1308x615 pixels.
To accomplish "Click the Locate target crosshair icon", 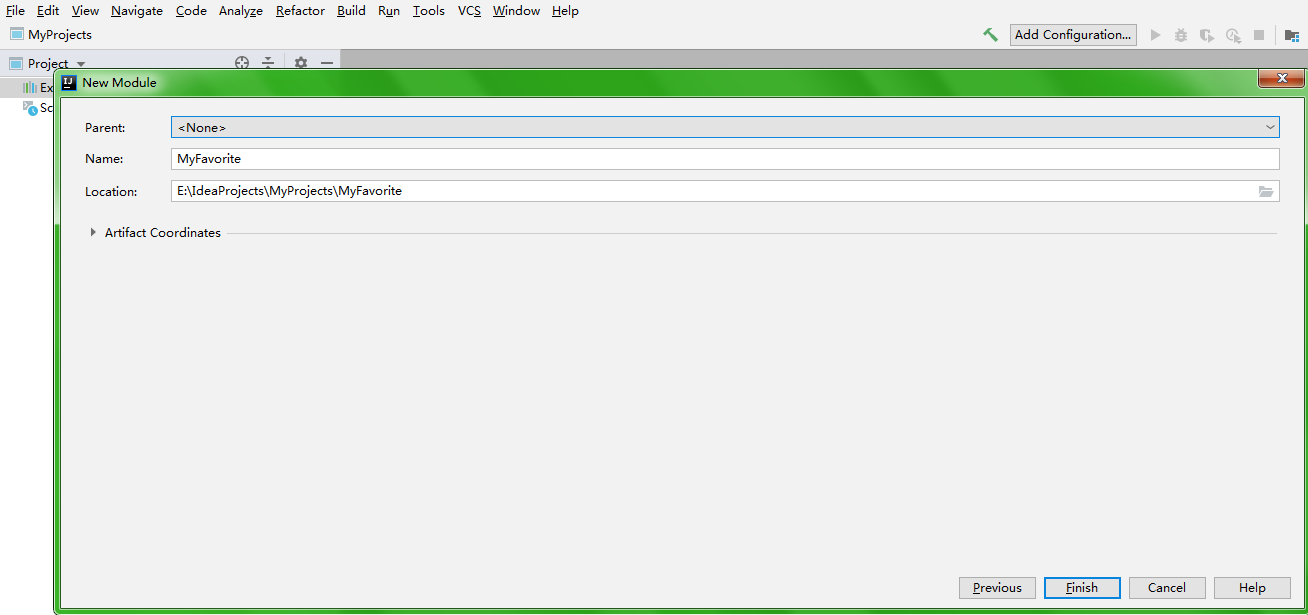I will (242, 63).
